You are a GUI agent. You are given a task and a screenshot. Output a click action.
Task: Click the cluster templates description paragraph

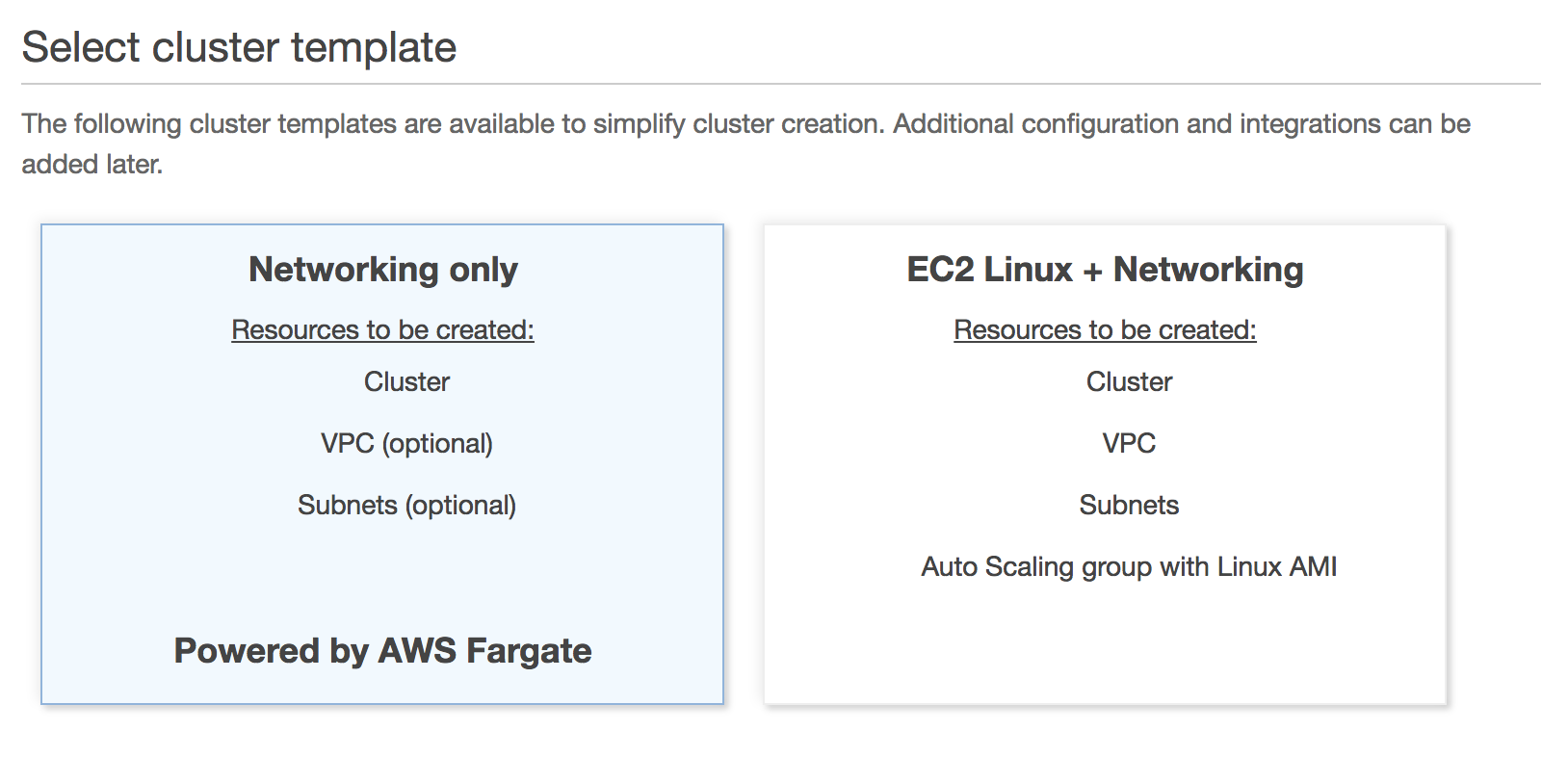(x=745, y=144)
